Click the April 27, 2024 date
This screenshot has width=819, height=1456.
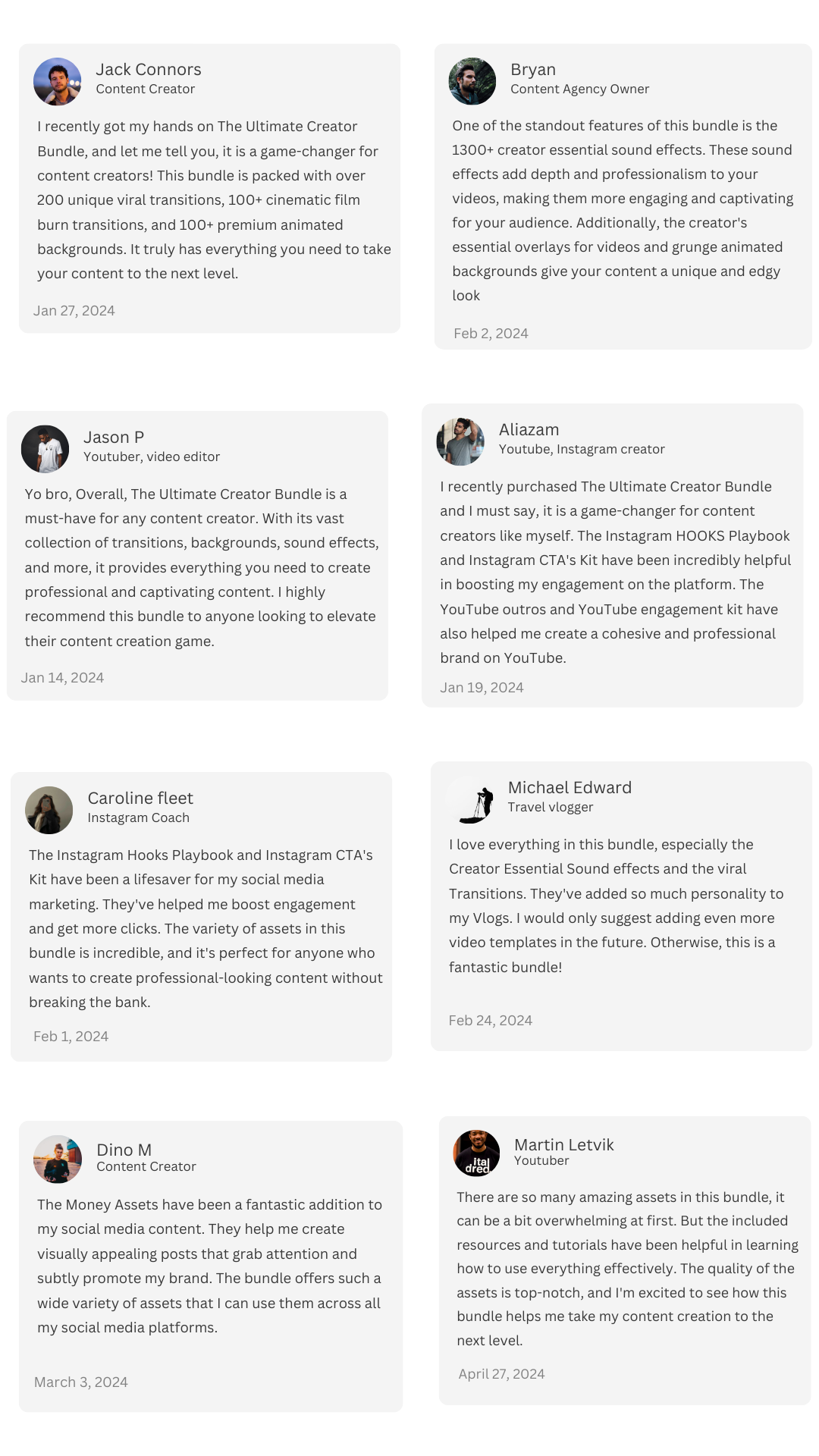(501, 1374)
